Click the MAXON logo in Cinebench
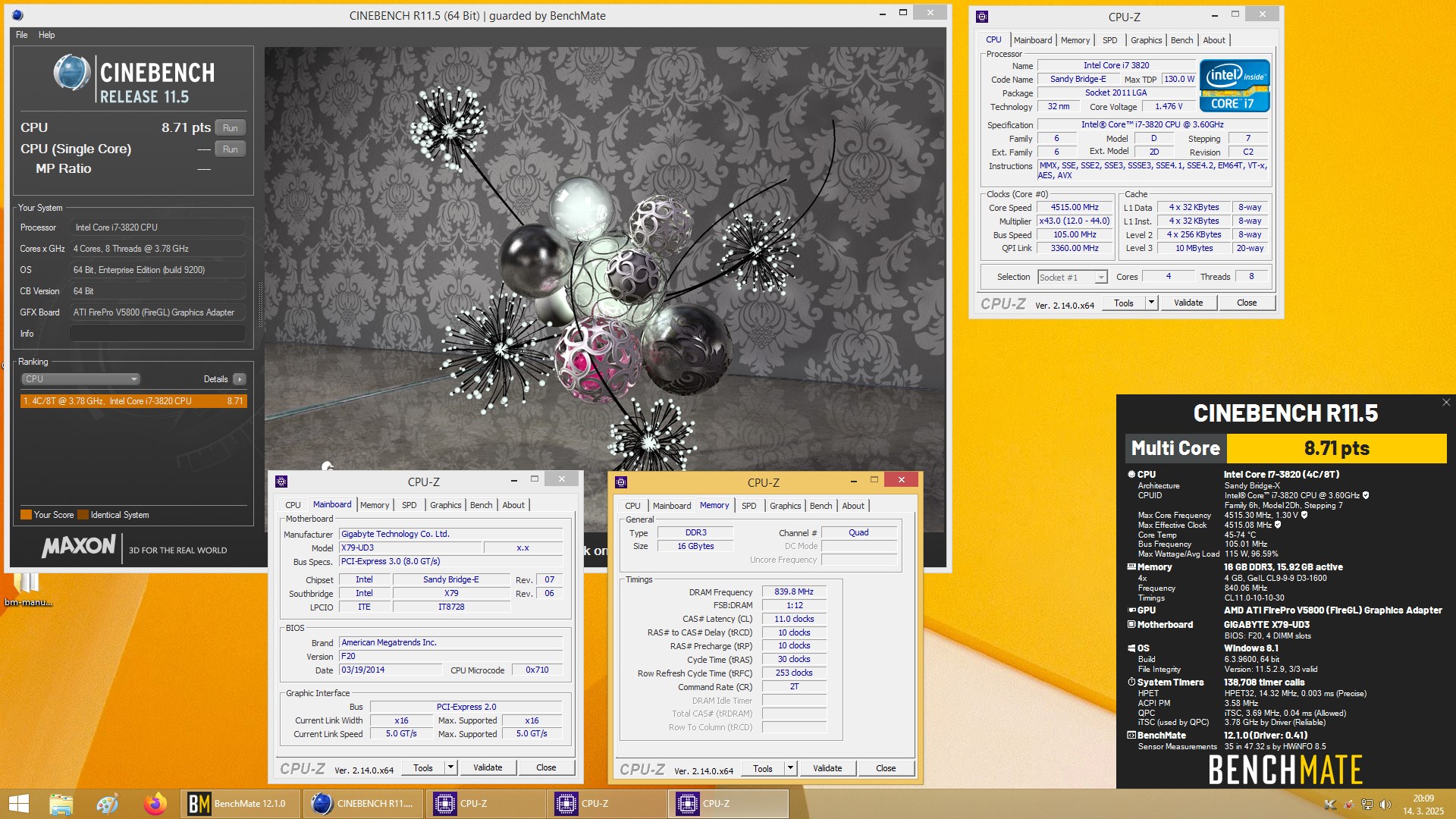This screenshot has width=1456, height=819. [79, 546]
